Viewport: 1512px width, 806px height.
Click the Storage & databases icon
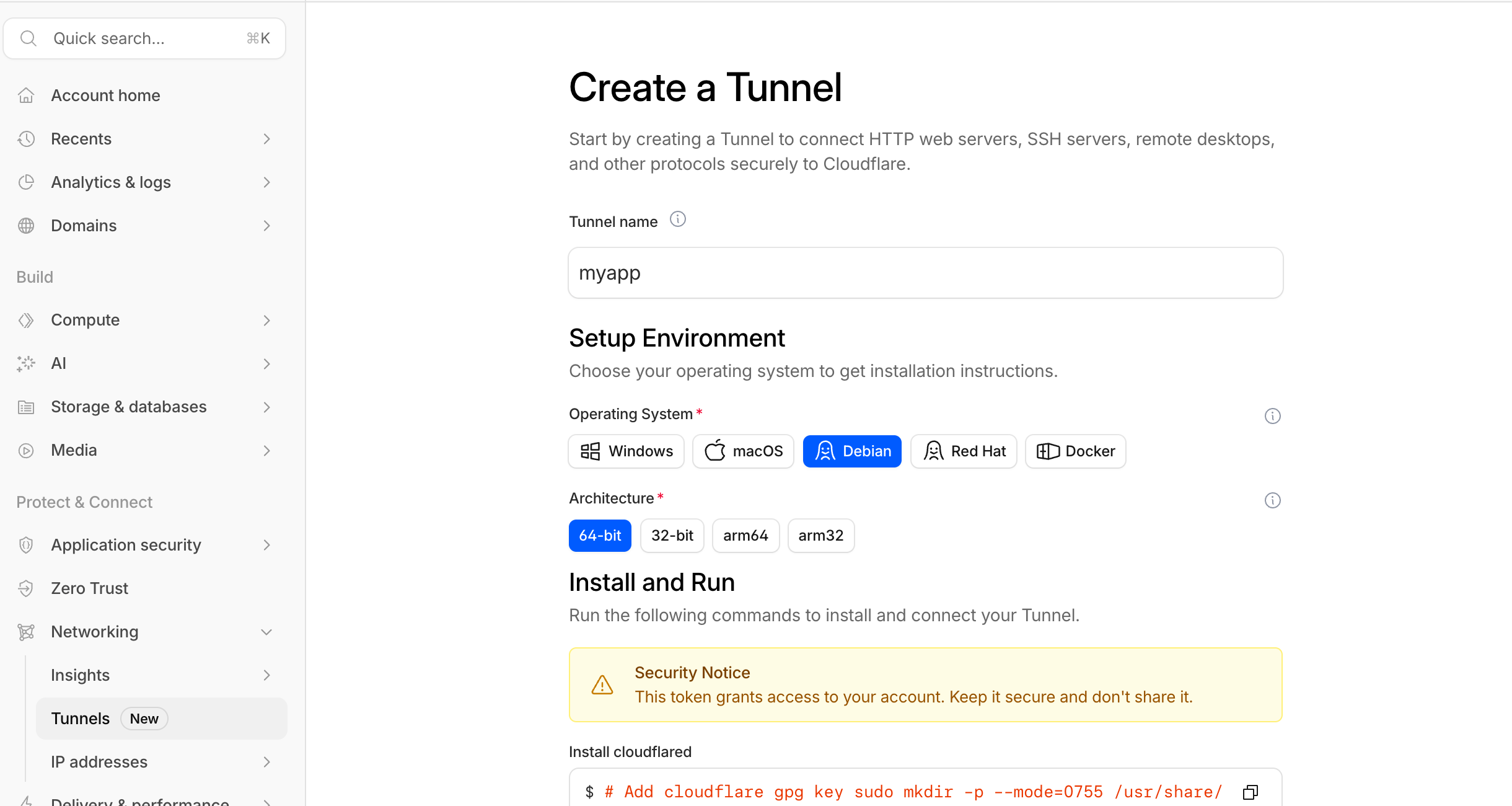26,407
